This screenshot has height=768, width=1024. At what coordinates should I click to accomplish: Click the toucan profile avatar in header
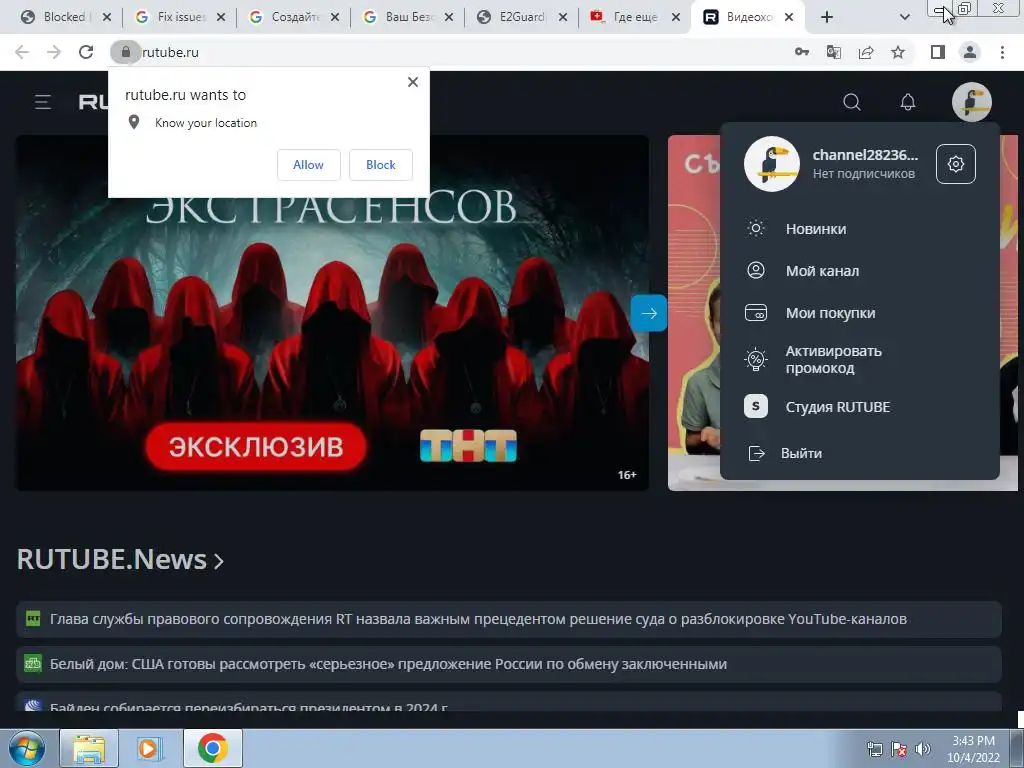tap(972, 102)
